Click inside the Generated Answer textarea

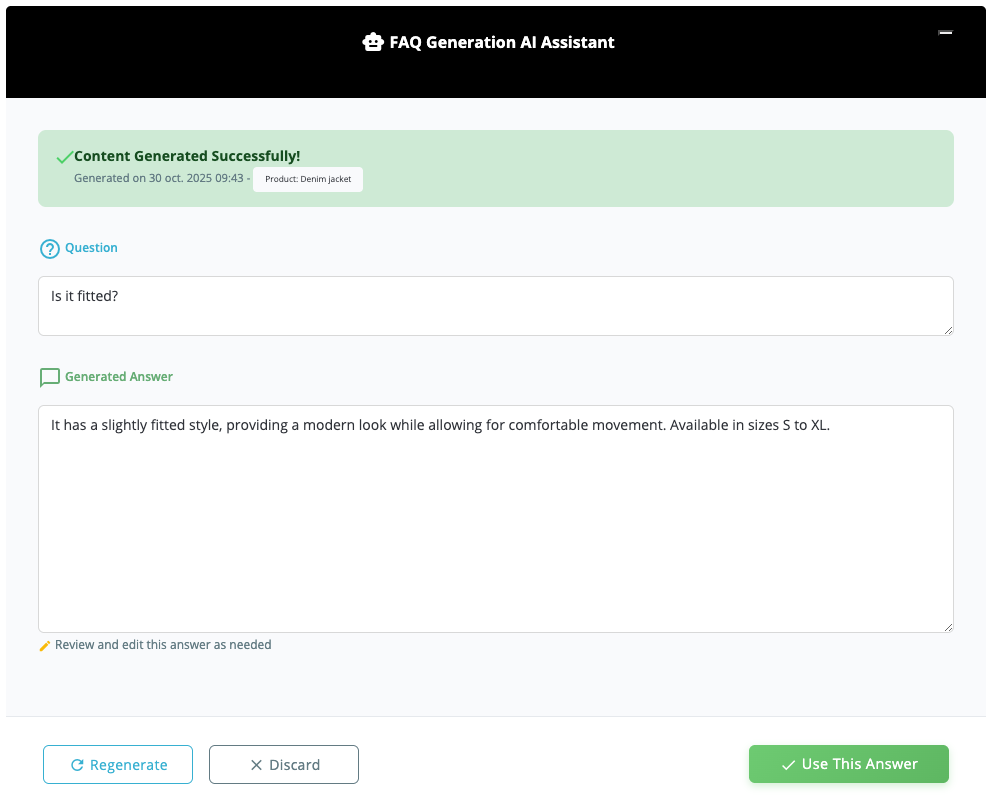pyautogui.click(x=495, y=518)
